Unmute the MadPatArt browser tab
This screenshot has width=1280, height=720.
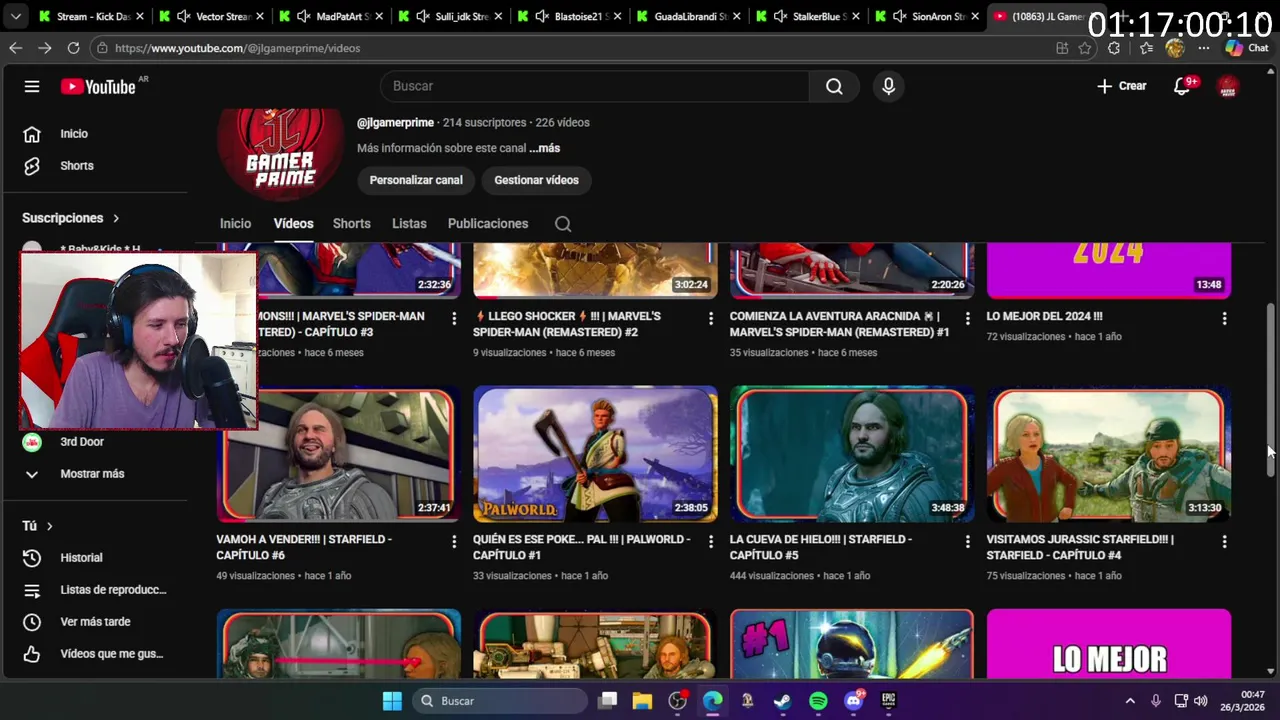point(303,17)
